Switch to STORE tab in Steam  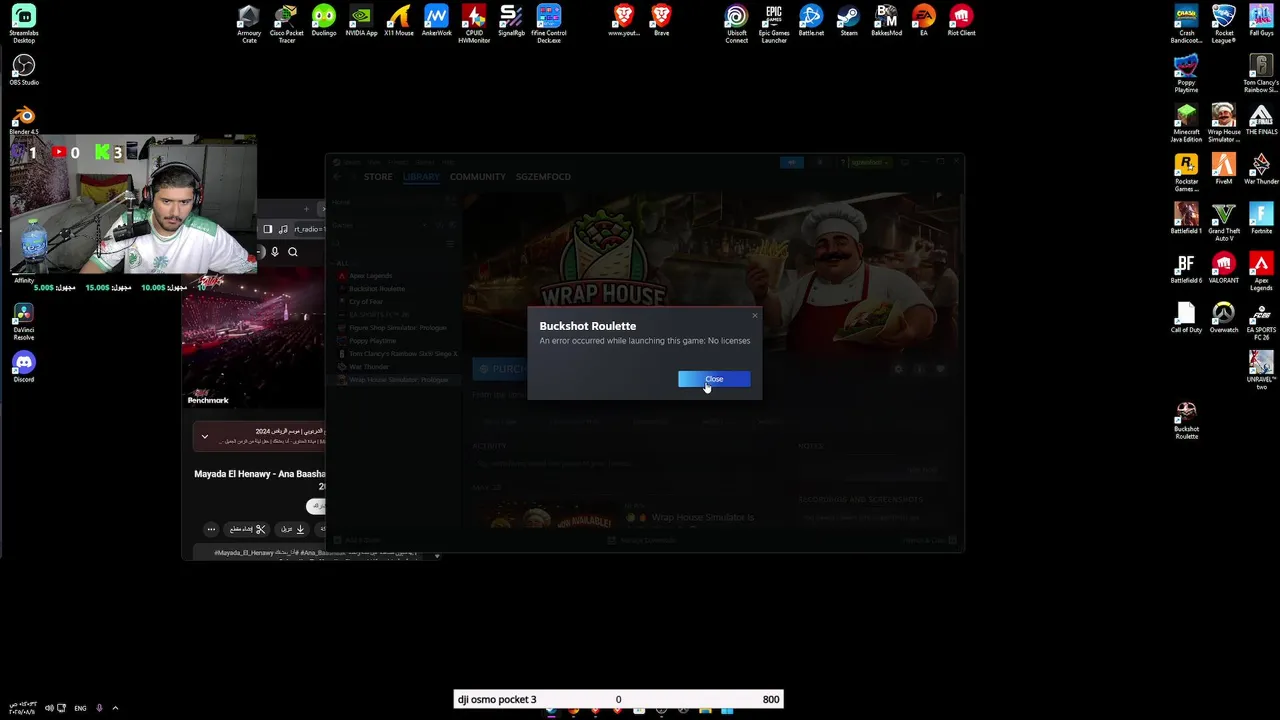pyautogui.click(x=378, y=177)
